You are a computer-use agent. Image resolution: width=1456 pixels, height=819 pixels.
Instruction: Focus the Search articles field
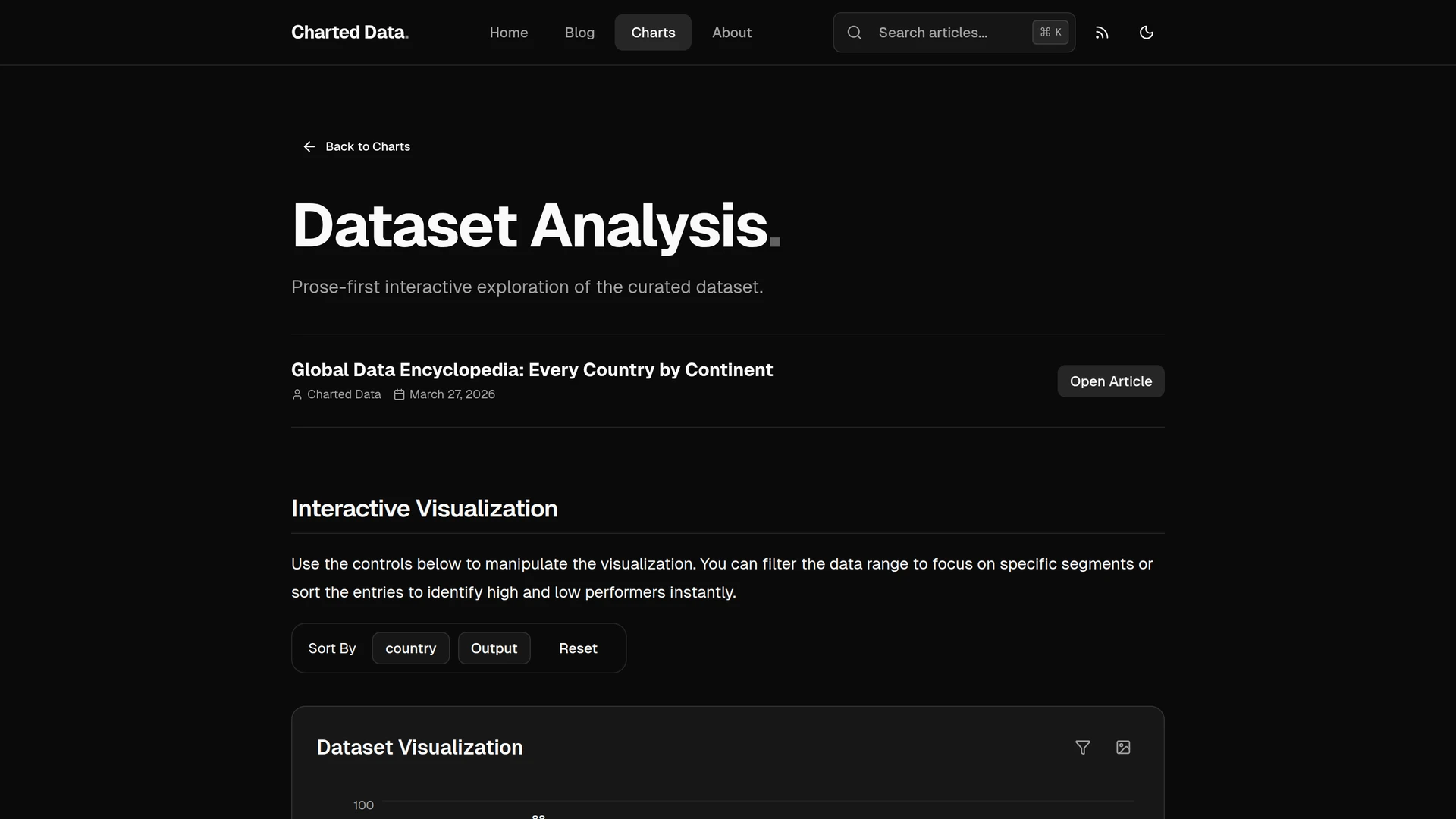pyautogui.click(x=954, y=33)
